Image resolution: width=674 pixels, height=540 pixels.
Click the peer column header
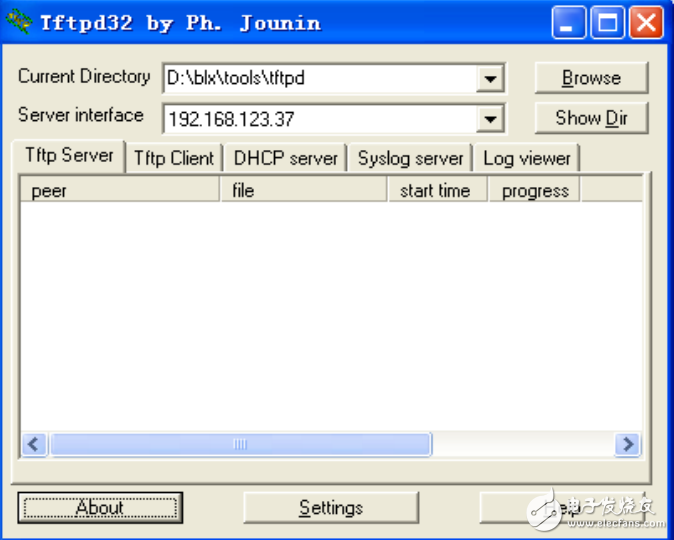120,190
